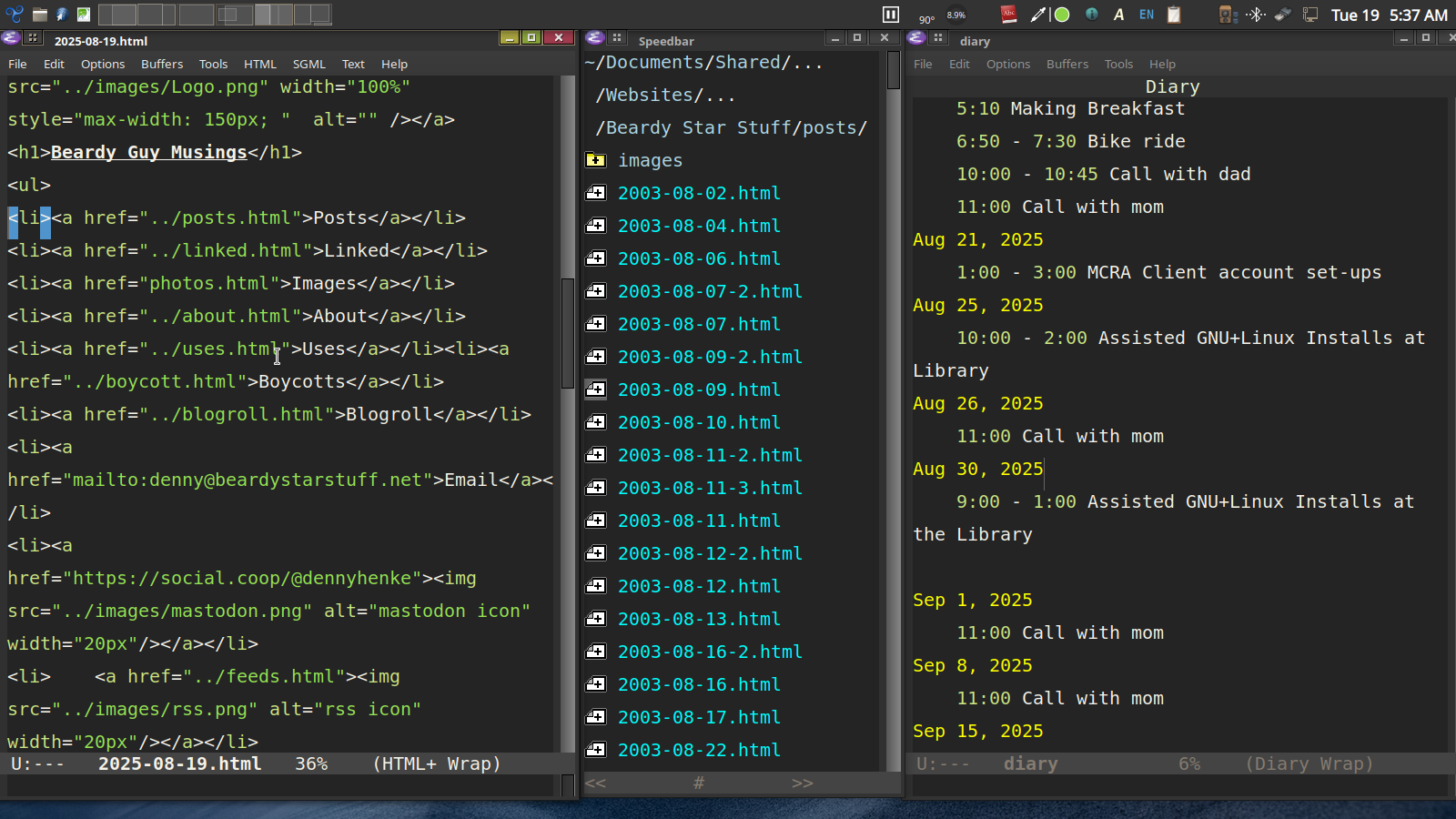Expand the 2003-08-02.html entry in Speedbar

tap(595, 193)
